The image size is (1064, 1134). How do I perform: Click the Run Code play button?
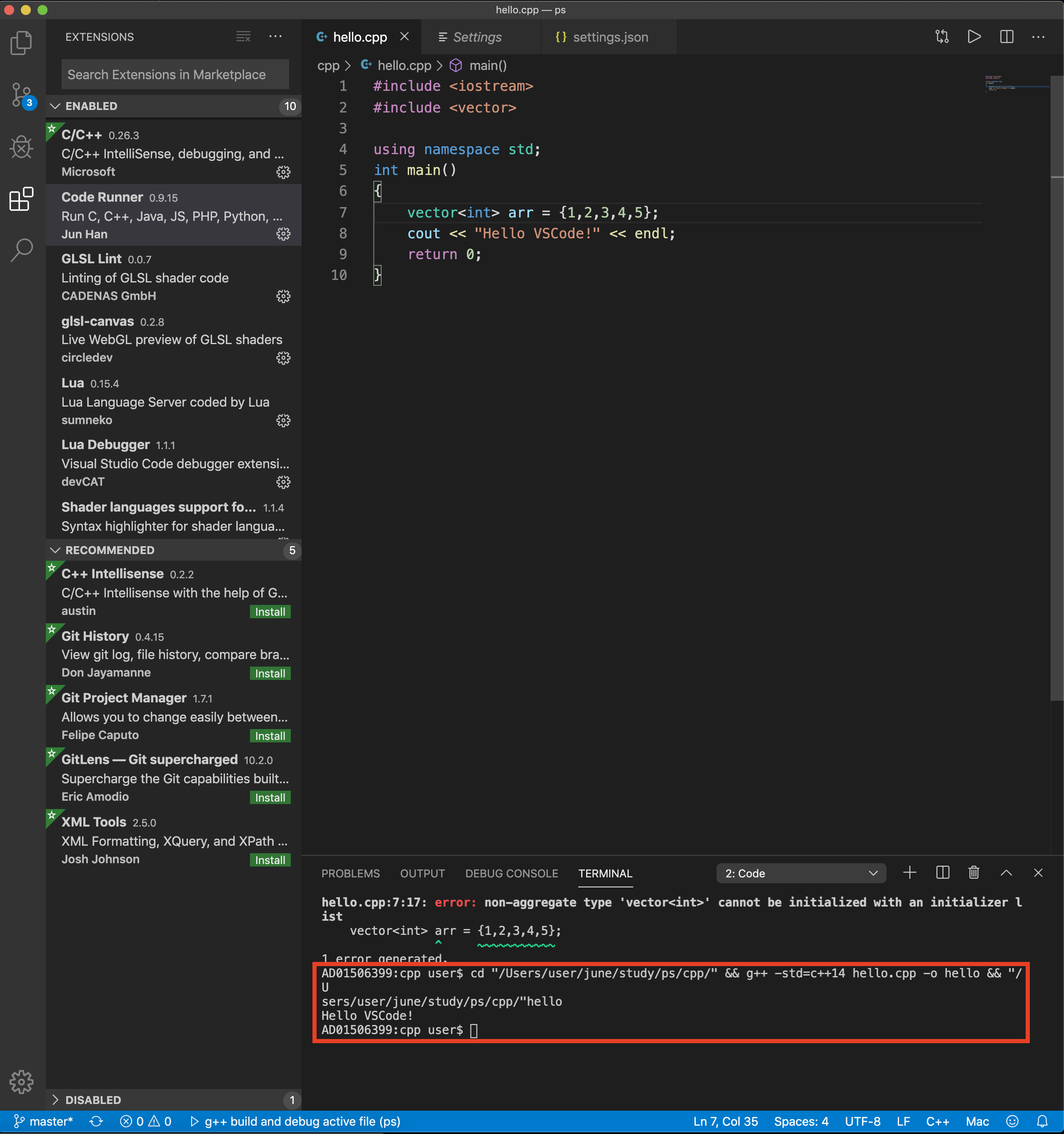point(974,37)
